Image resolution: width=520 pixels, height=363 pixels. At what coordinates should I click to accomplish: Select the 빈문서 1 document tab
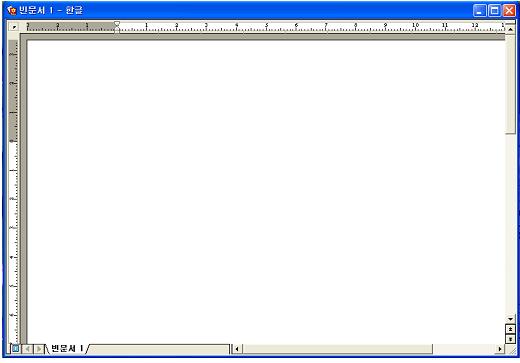[67, 349]
